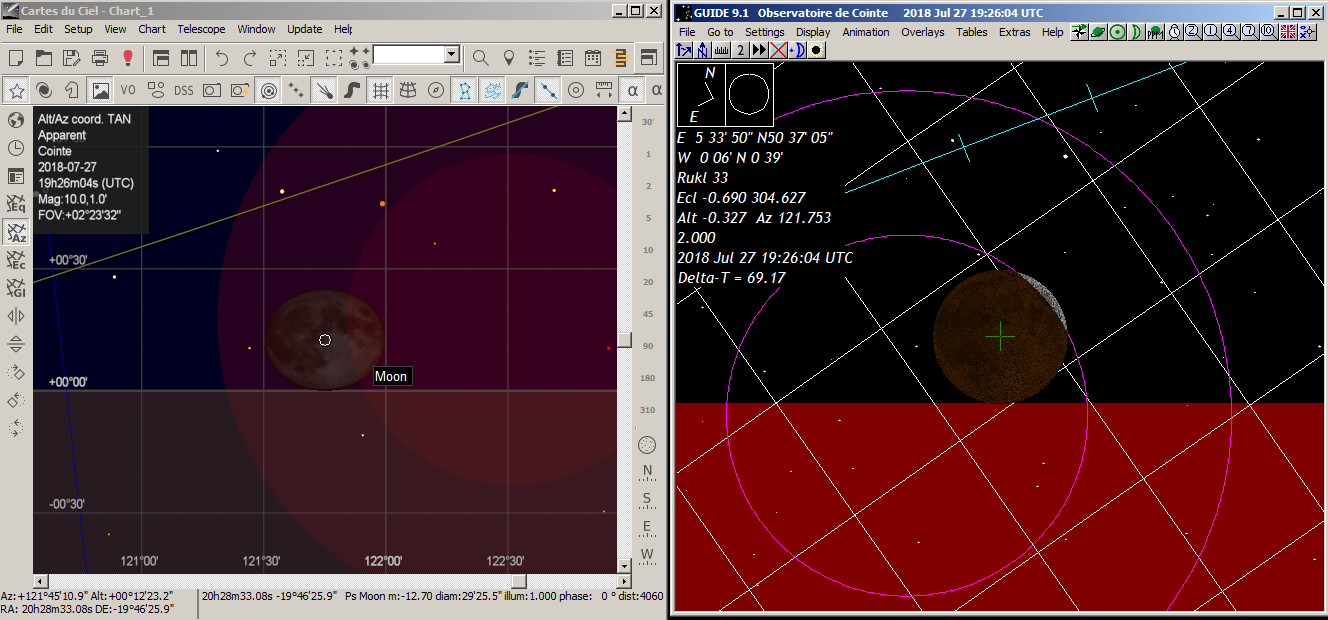Open Extras menu in GUIDE 9.1
This screenshot has height=620, width=1328.
(1014, 32)
